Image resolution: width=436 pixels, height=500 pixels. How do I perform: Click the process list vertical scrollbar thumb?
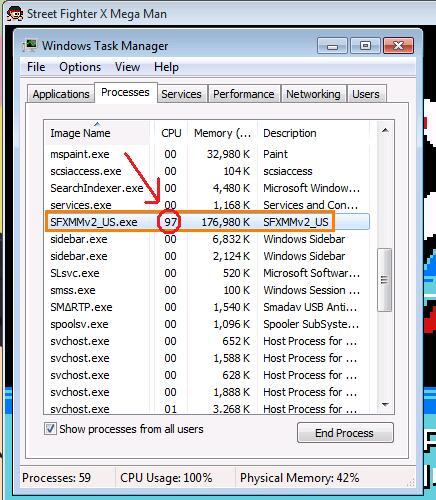384,280
